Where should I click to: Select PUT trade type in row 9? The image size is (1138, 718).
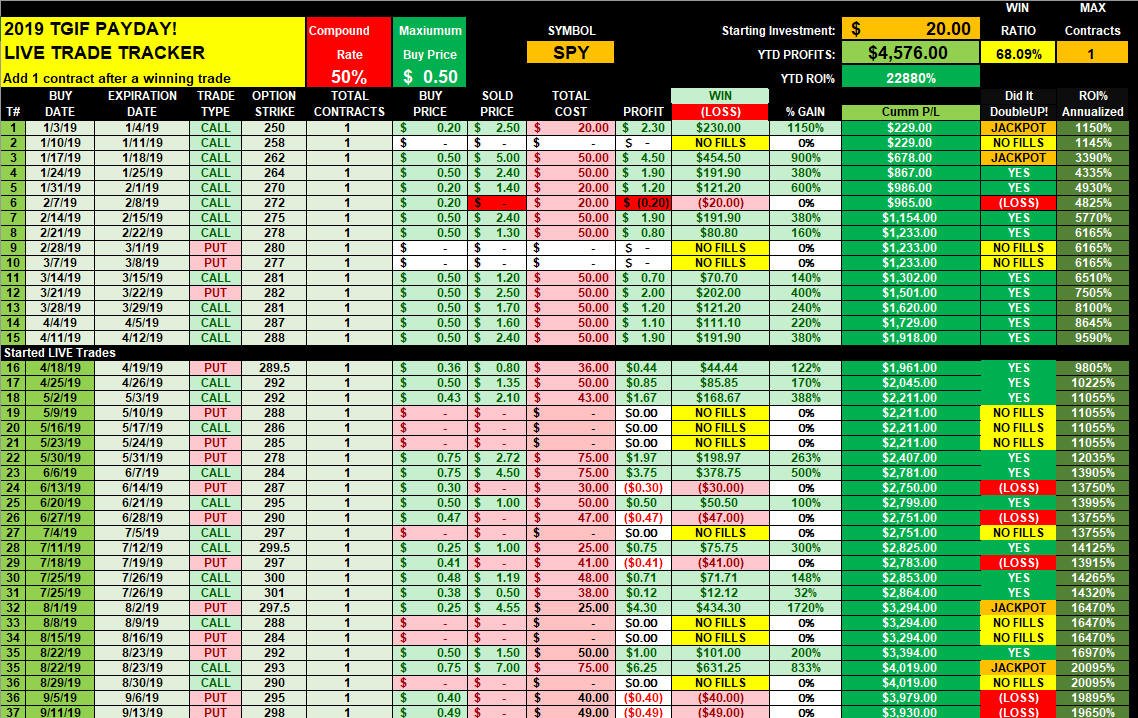(x=216, y=248)
